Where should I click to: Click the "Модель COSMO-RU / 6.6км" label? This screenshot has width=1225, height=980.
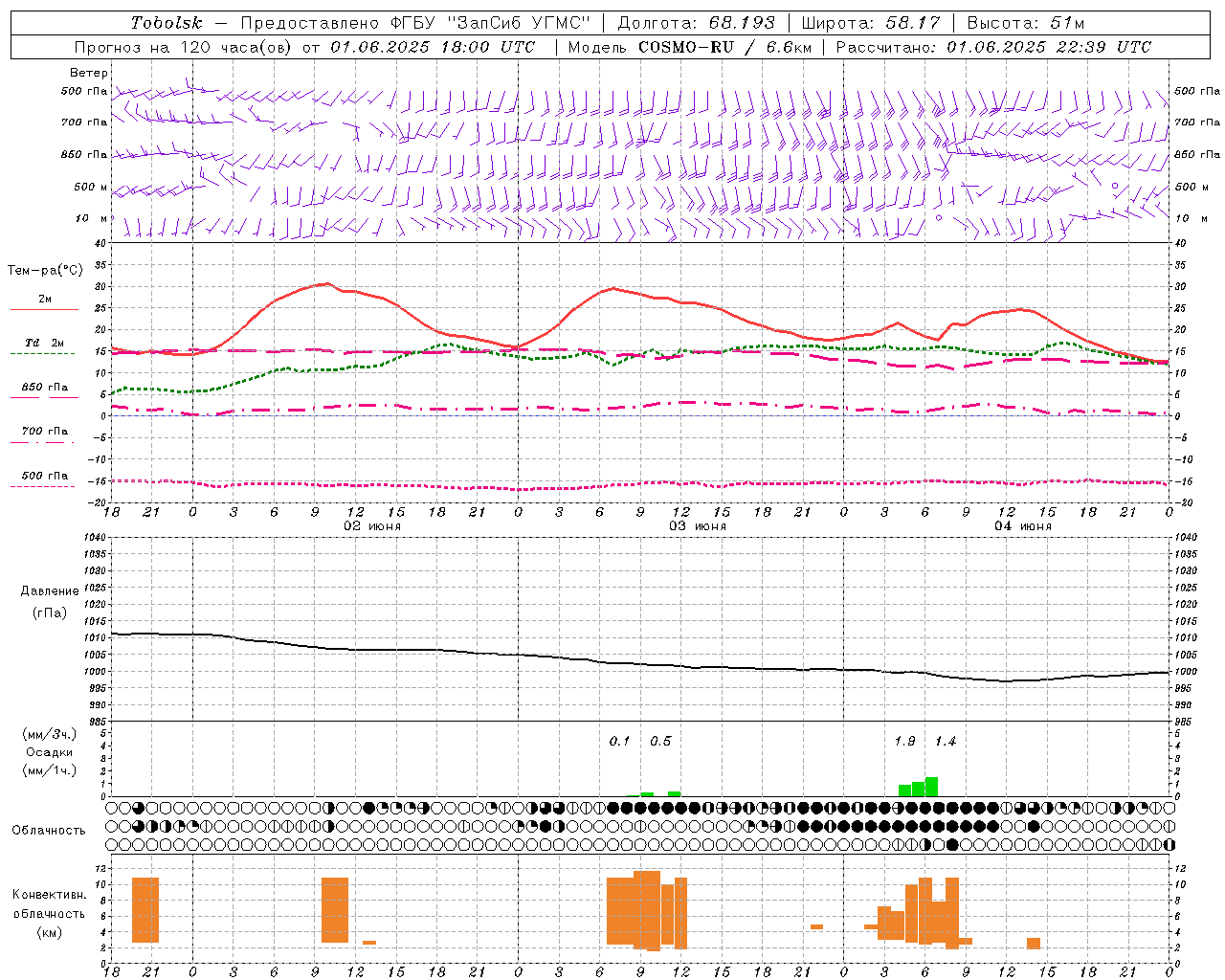coord(690,47)
